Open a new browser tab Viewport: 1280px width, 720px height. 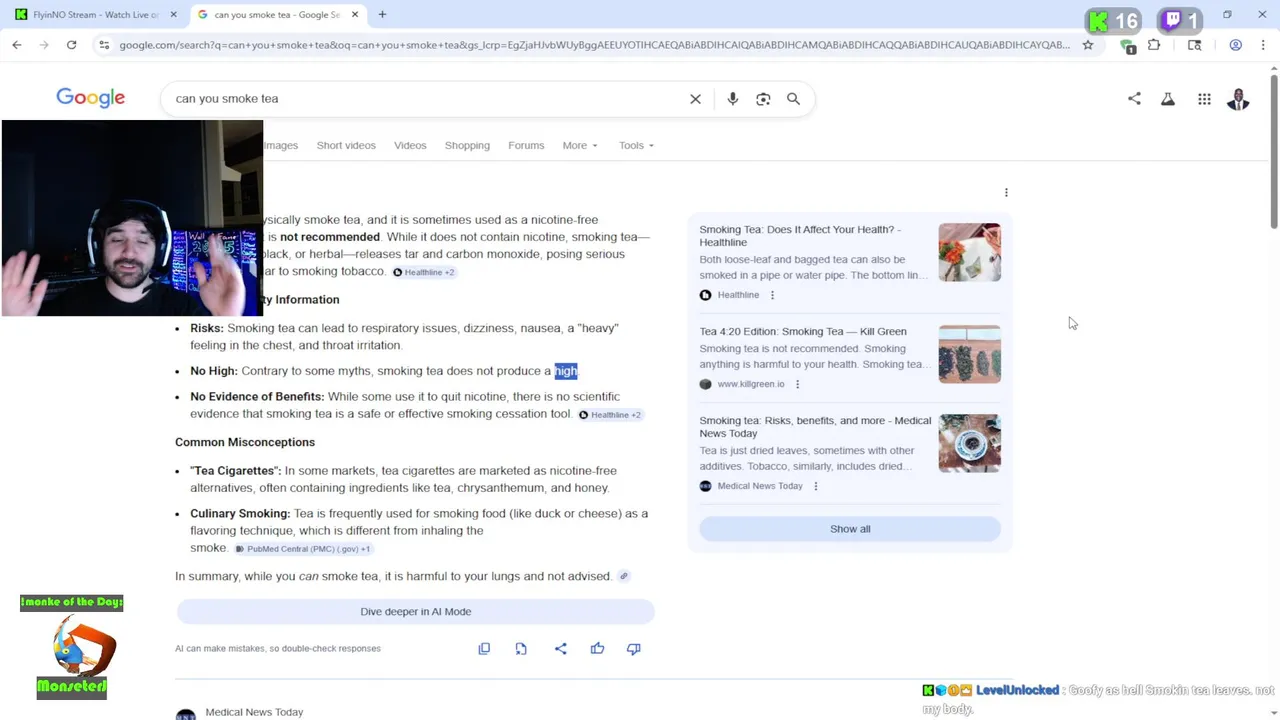(x=382, y=15)
